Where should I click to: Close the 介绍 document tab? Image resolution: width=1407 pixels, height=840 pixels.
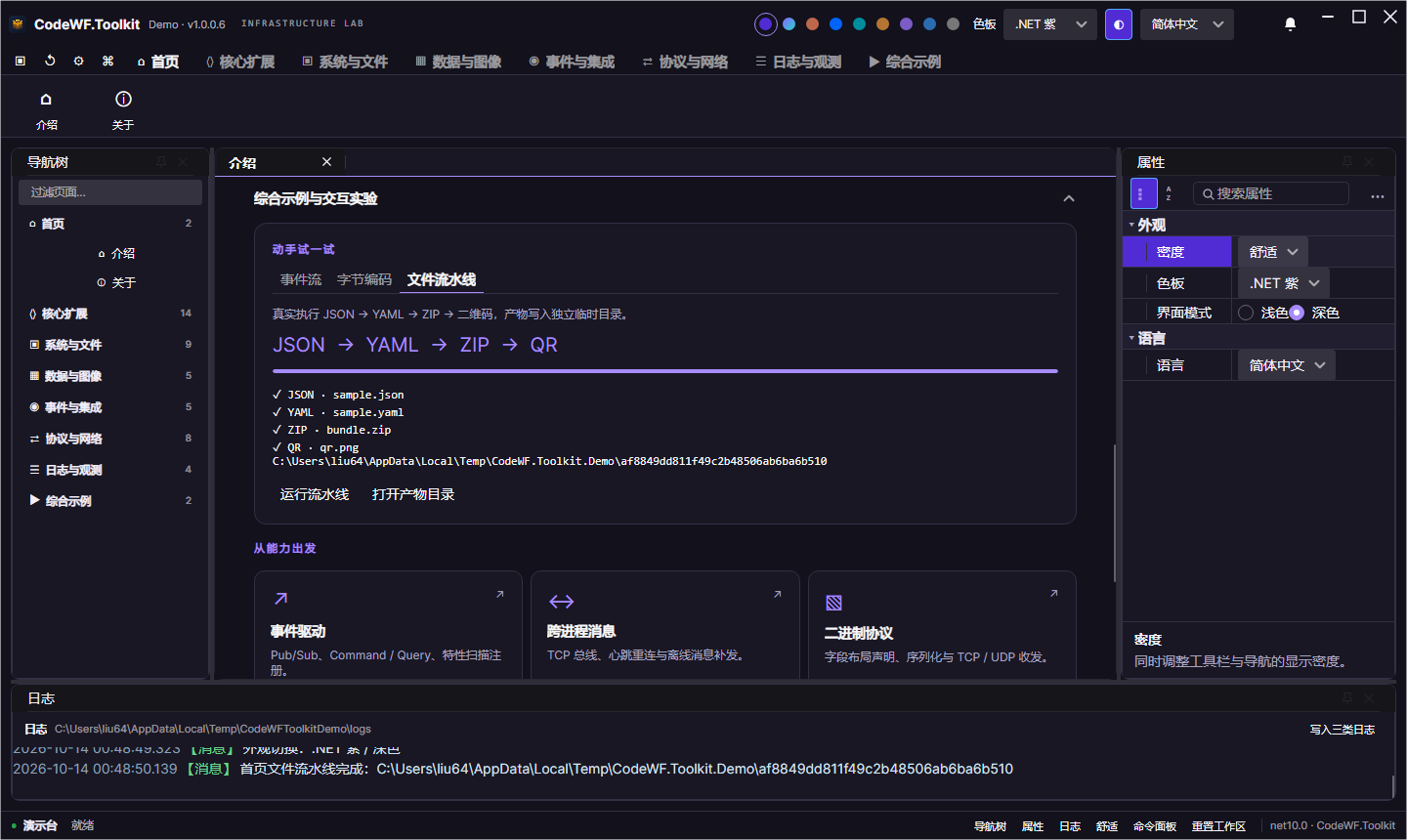click(x=326, y=162)
